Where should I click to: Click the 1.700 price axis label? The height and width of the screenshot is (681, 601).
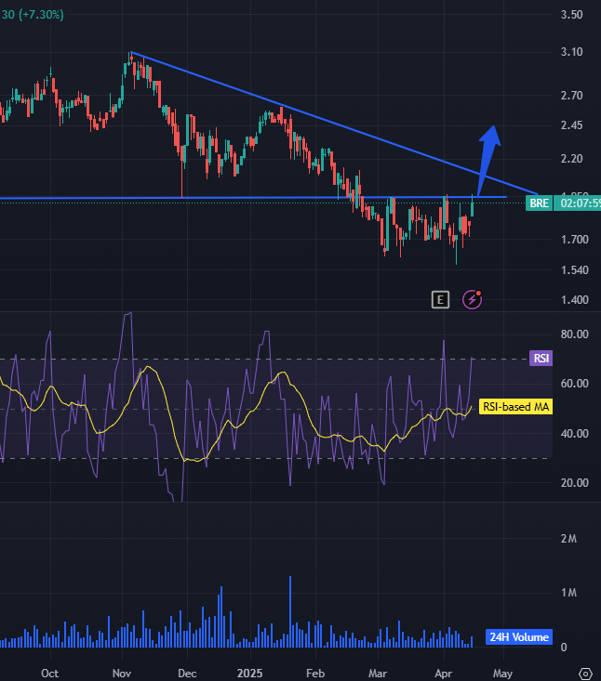[x=575, y=240]
